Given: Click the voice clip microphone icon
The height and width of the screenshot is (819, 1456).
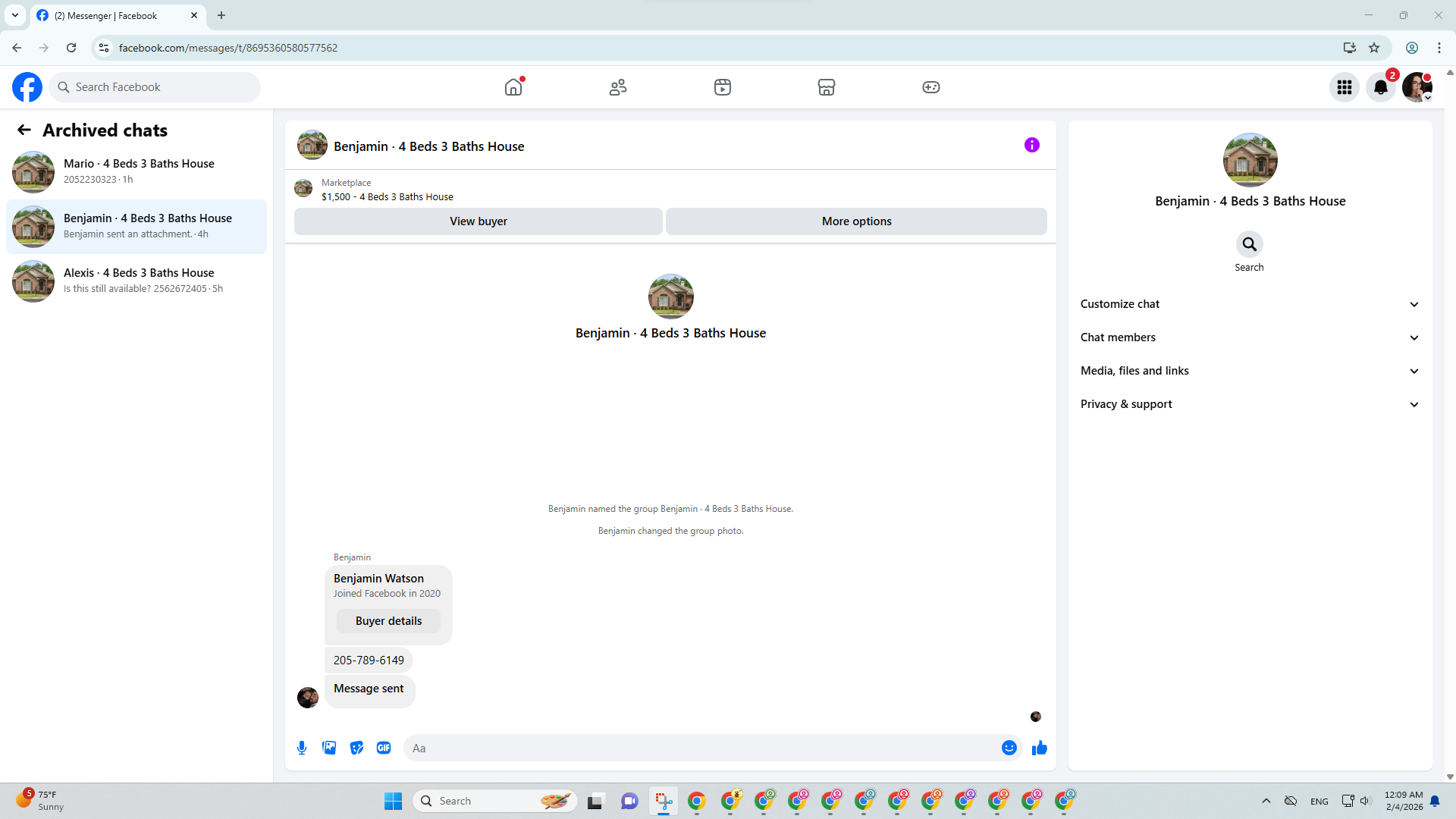Looking at the screenshot, I should 302,748.
